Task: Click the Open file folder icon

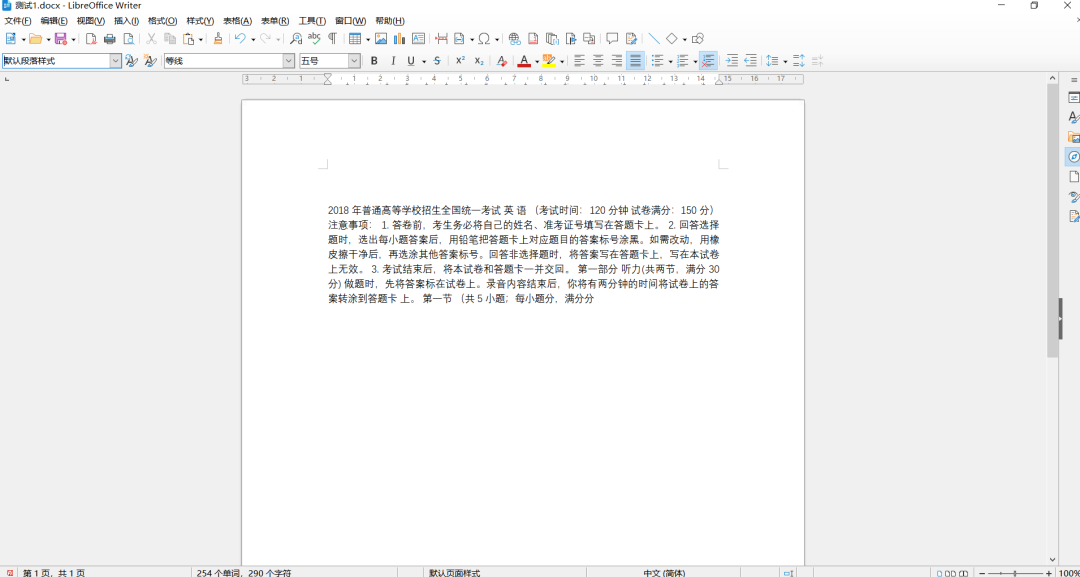Action: [x=35, y=39]
